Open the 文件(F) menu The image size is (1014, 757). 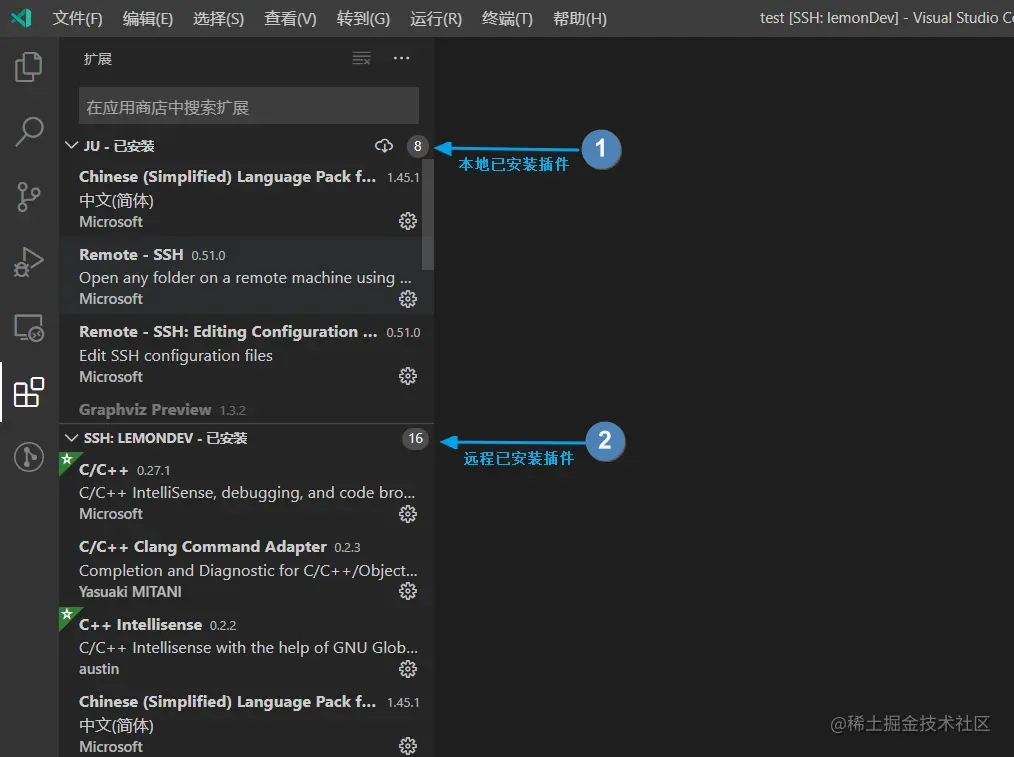point(78,18)
